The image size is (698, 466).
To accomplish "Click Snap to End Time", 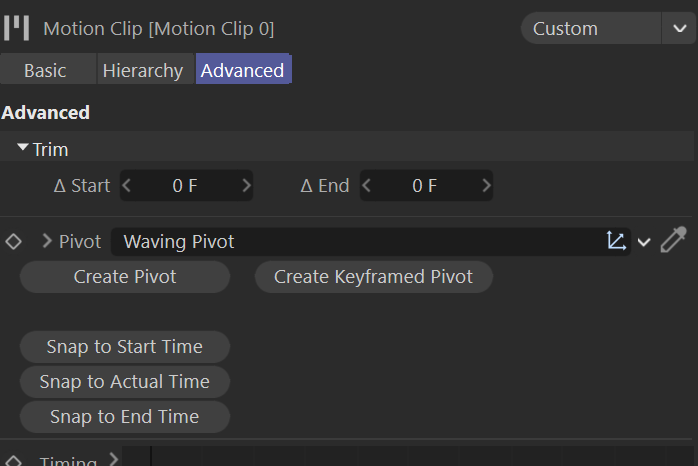I will point(124,417).
